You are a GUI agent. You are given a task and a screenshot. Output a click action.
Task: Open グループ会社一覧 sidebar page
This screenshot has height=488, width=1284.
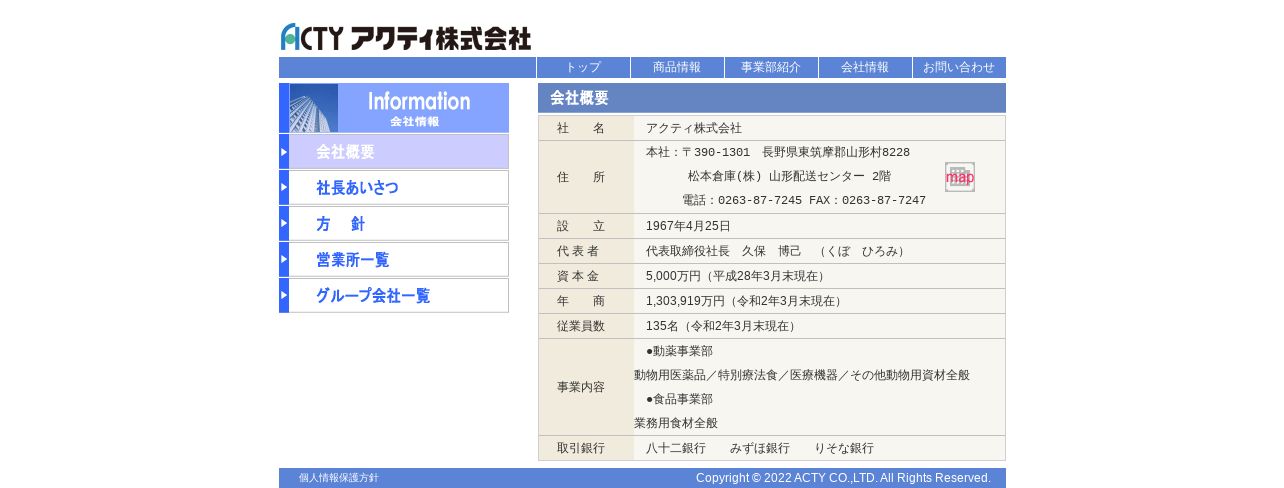(x=394, y=296)
